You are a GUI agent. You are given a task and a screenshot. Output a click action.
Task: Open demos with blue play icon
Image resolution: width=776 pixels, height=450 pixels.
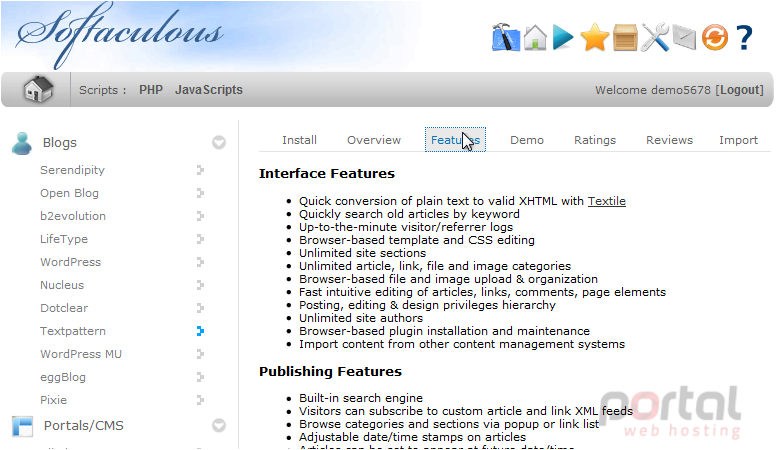coord(563,38)
